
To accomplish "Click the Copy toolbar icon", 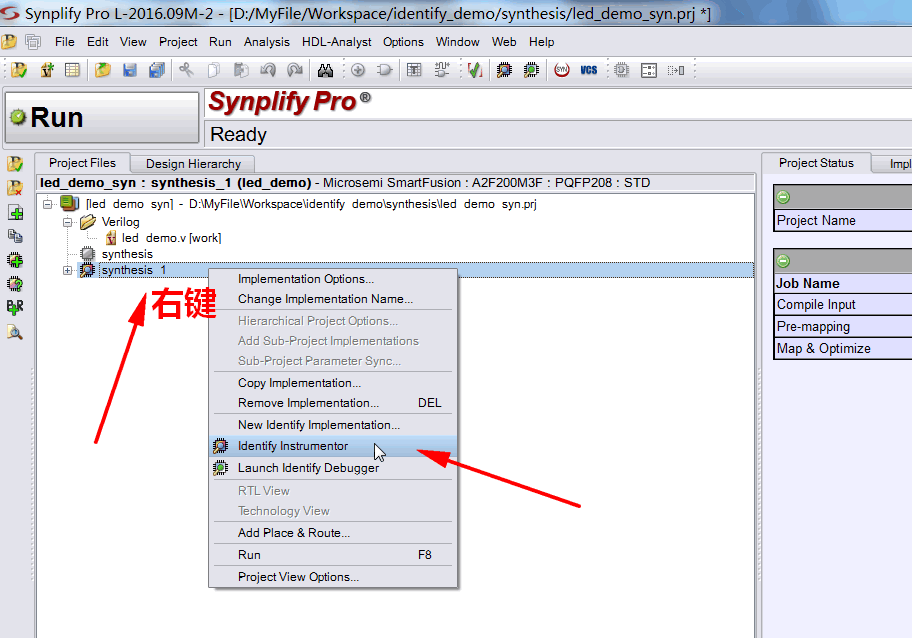I will [x=213, y=70].
